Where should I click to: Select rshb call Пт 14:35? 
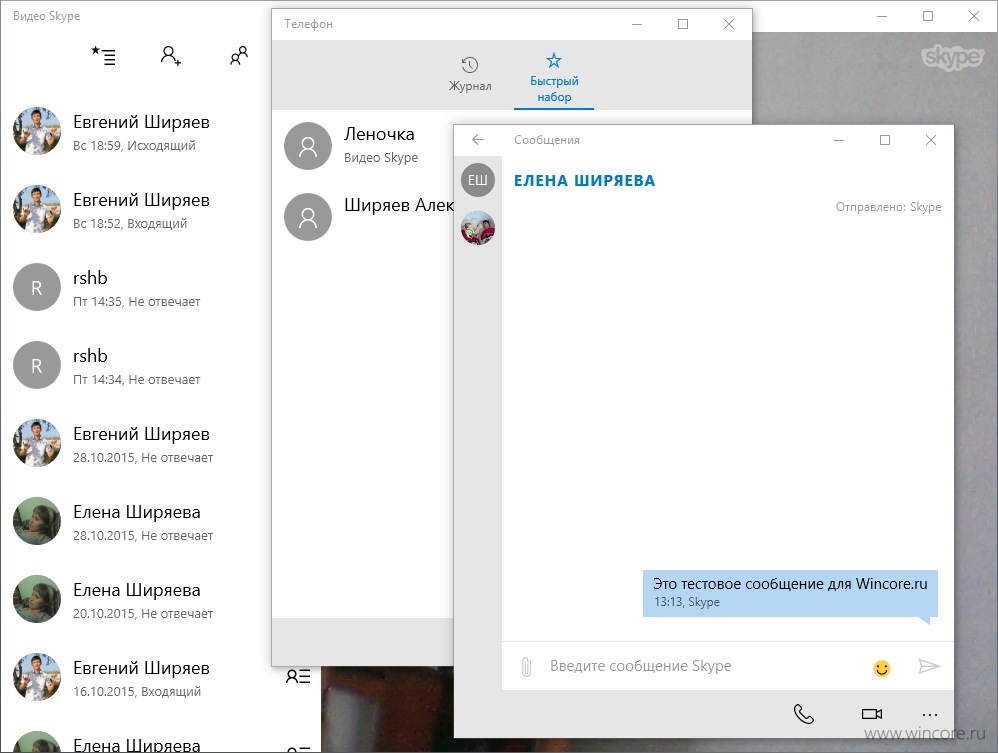click(x=134, y=287)
